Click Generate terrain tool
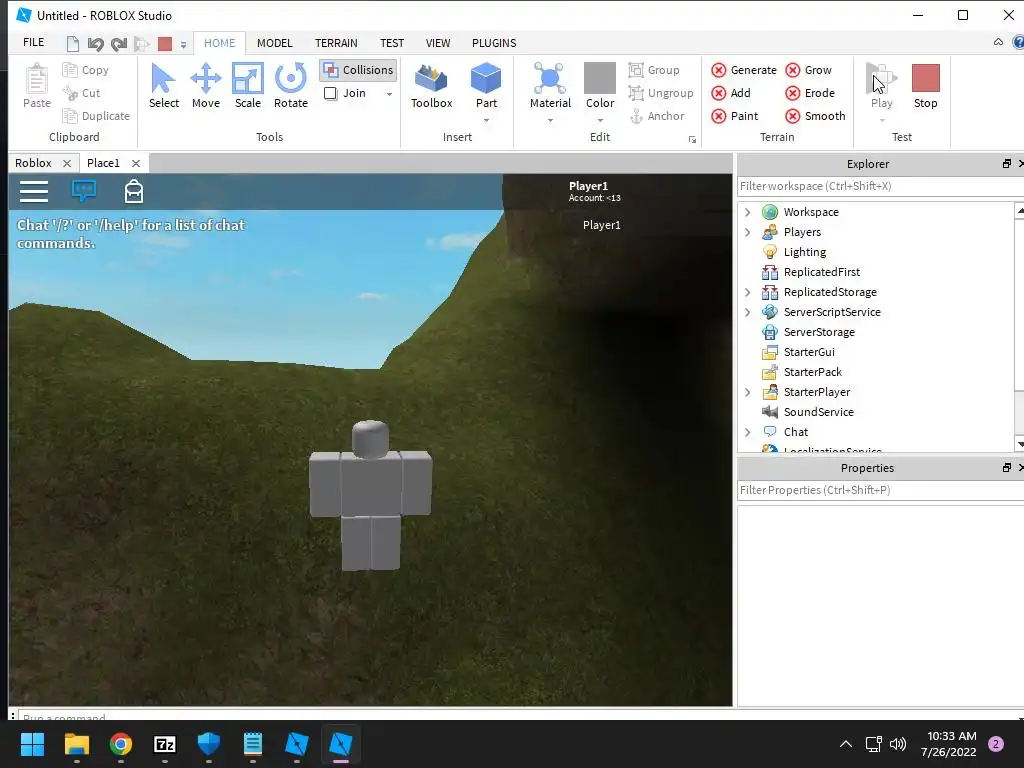Image resolution: width=1024 pixels, height=768 pixels. pyautogui.click(x=744, y=70)
